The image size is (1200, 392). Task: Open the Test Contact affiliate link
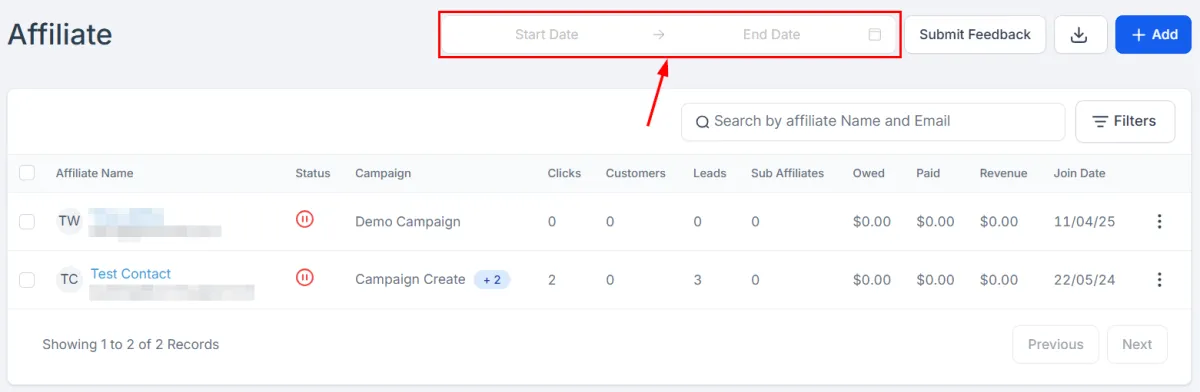click(x=130, y=274)
